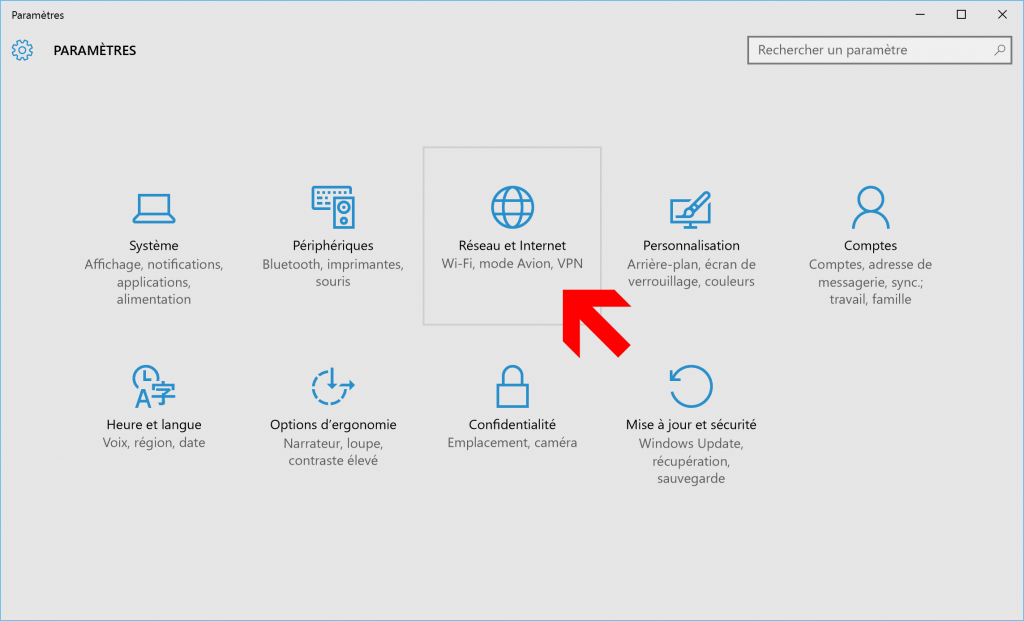The height and width of the screenshot is (621, 1024).
Task: Click 'Wi-Fi, mode Avion, VPN' description
Action: (512, 264)
